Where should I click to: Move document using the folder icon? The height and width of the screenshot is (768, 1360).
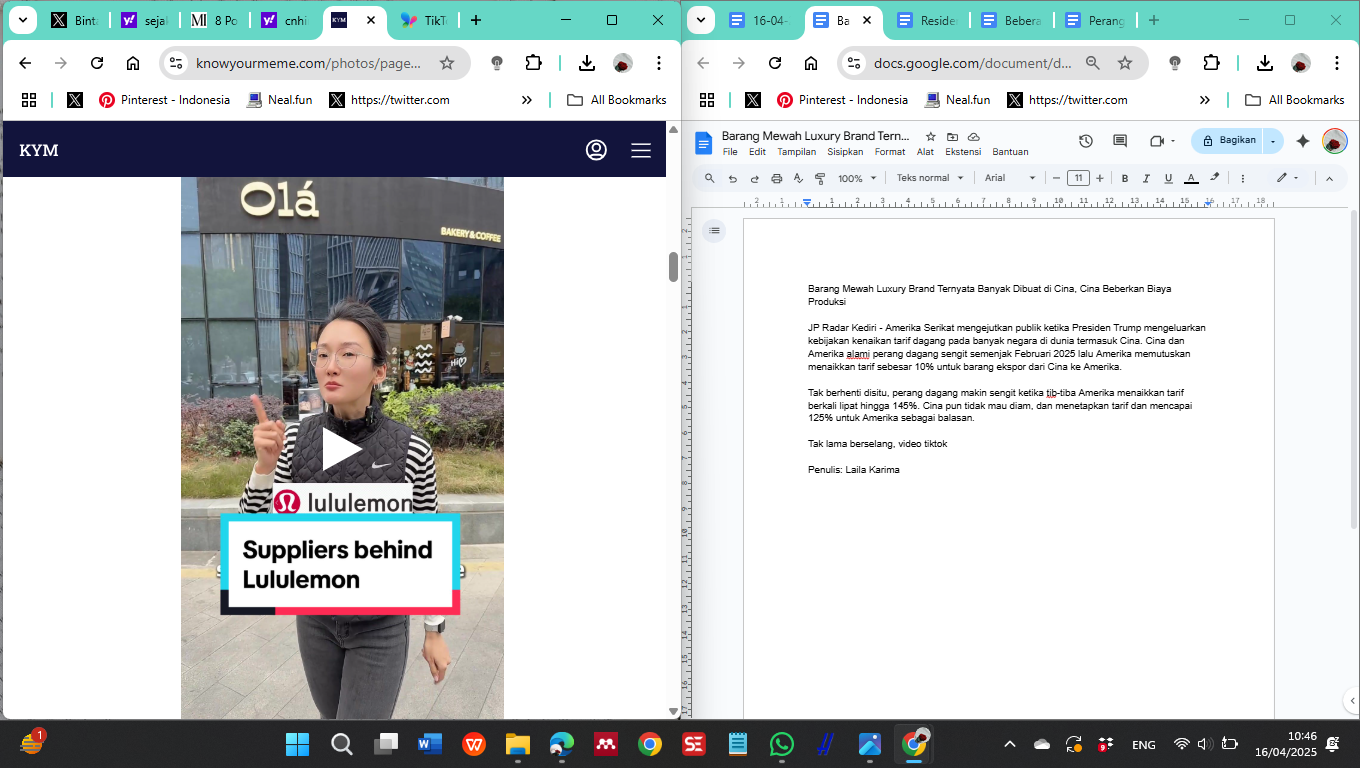pyautogui.click(x=952, y=136)
